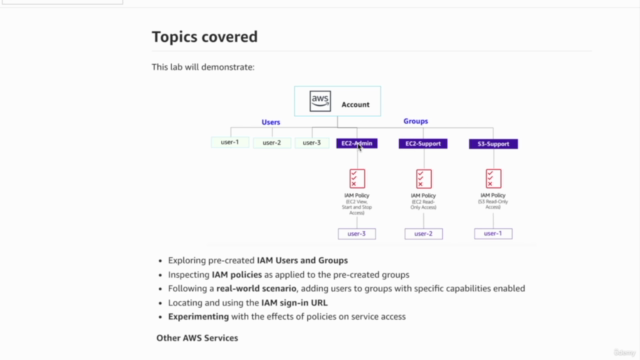Click the bullet about Inspecting IAM policies
The width and height of the screenshot is (640, 360).
[289, 275]
